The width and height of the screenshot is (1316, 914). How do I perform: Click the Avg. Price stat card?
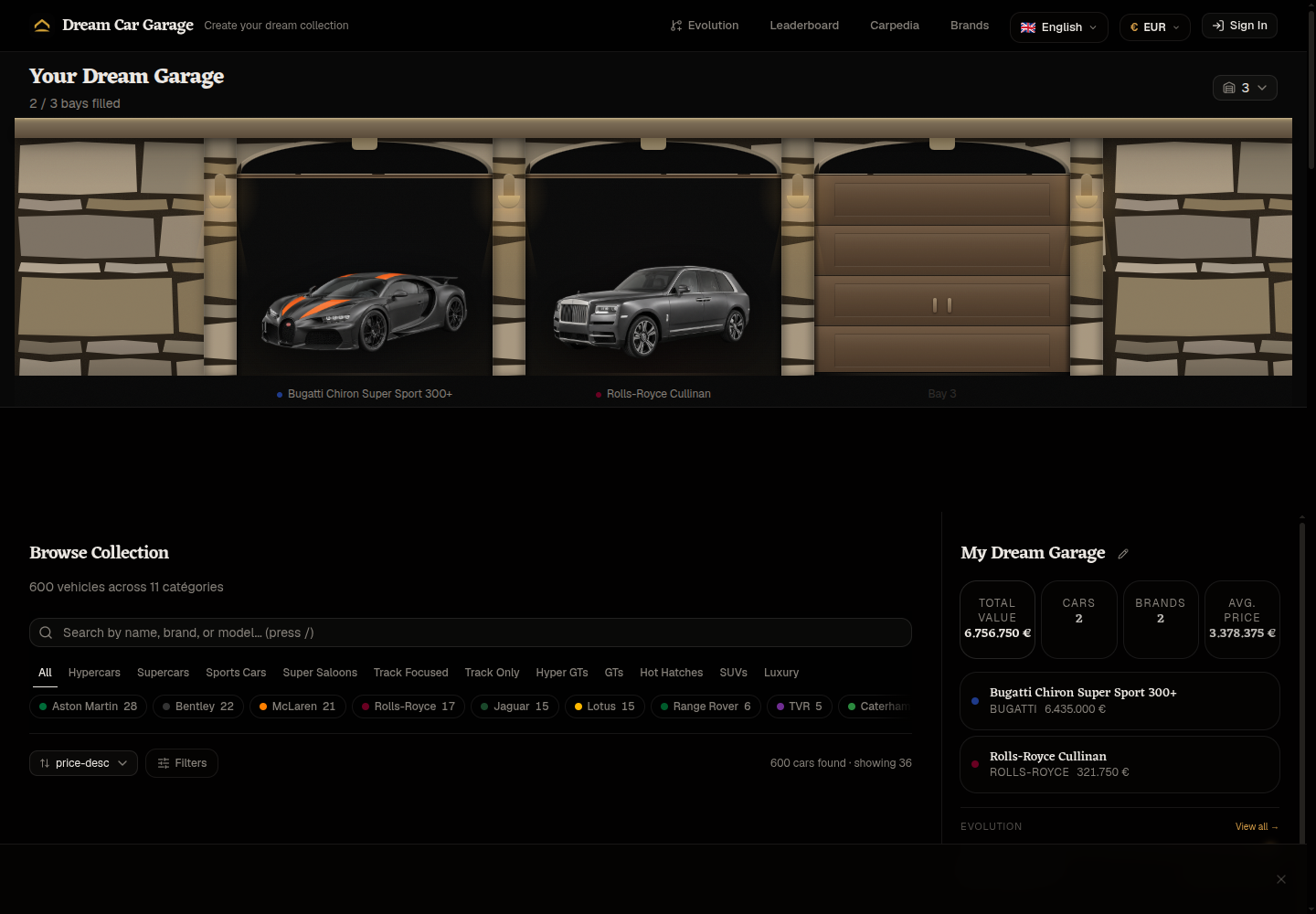click(1242, 620)
